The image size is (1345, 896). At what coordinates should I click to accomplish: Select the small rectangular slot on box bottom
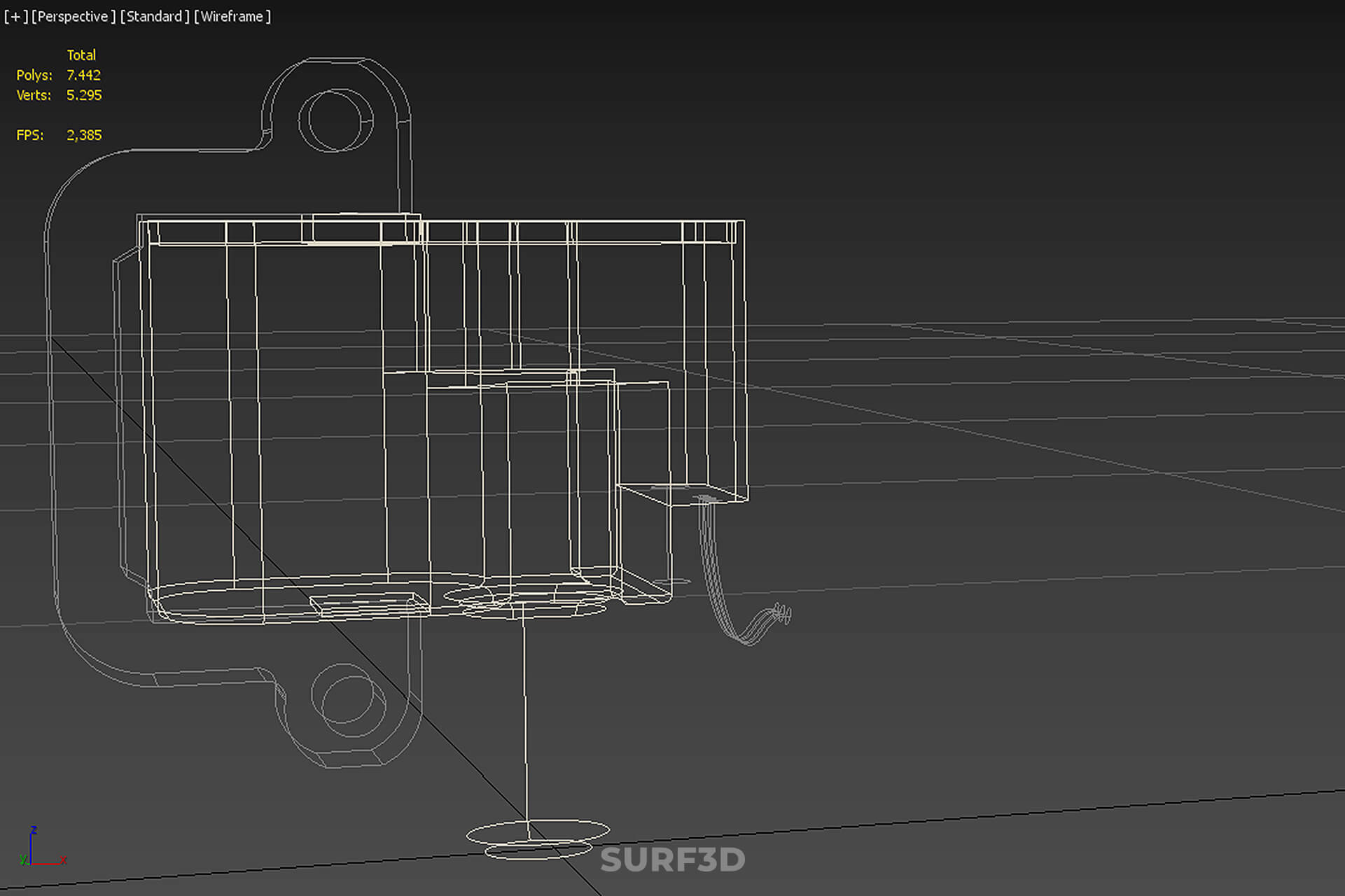coord(370,605)
